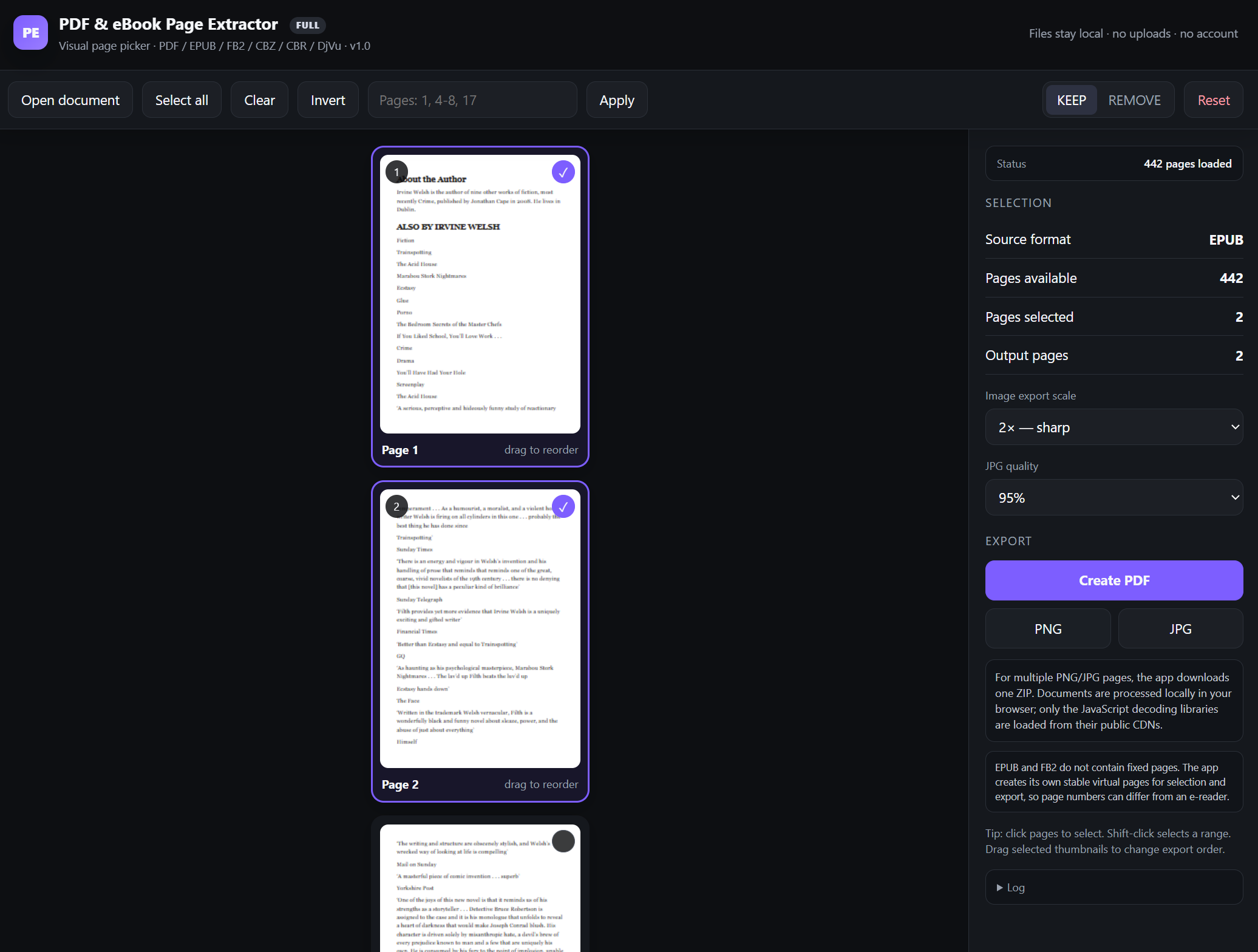
Task: Click the 'PDF & eBook Page Extractor' title
Action: 168,24
